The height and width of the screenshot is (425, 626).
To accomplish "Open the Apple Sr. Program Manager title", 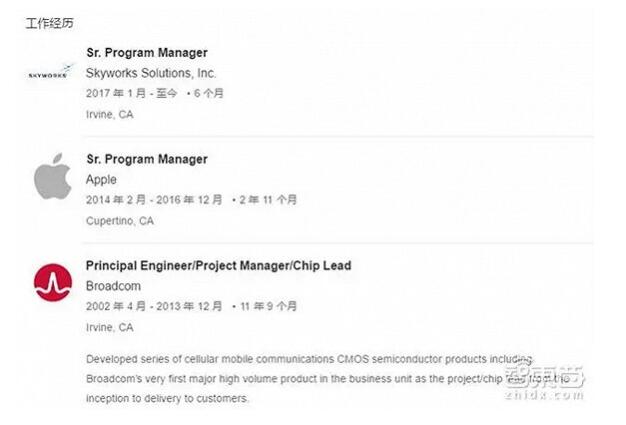I will tap(147, 159).
